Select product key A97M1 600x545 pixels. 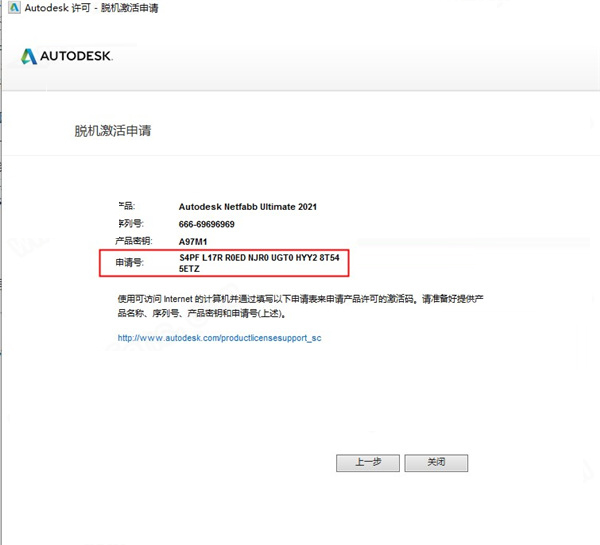(193, 242)
